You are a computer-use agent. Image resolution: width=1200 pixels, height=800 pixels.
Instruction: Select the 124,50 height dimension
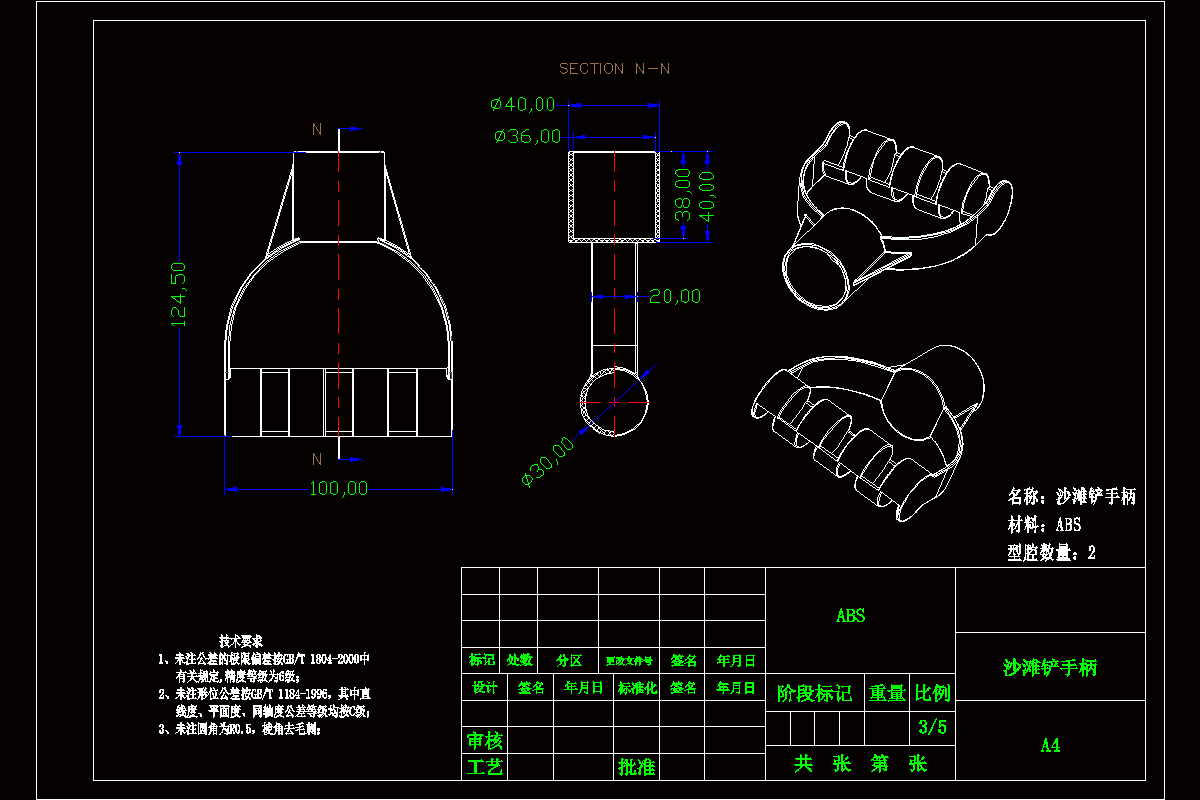(179, 295)
